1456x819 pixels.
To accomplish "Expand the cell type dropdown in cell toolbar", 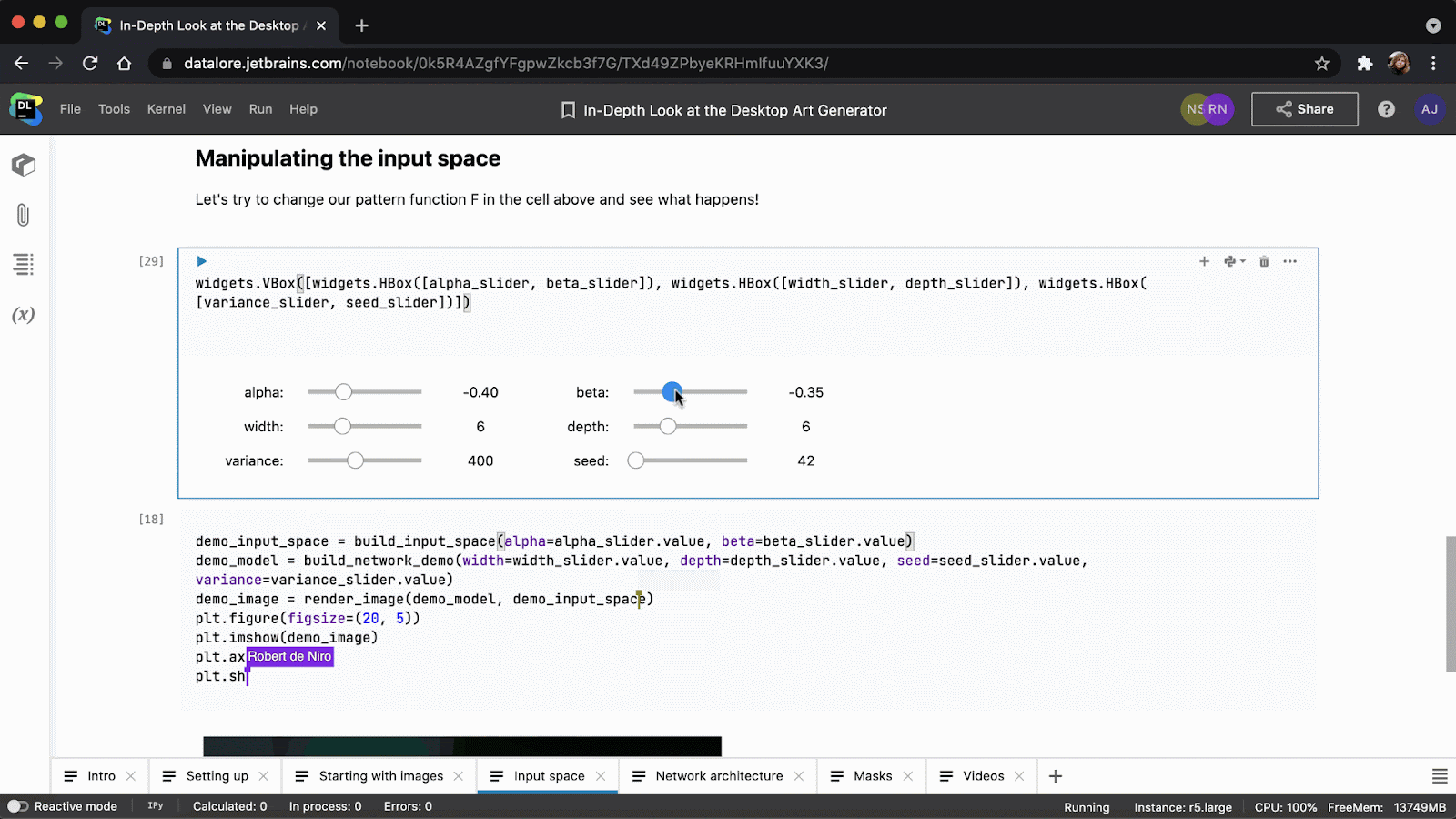I will tap(1234, 261).
